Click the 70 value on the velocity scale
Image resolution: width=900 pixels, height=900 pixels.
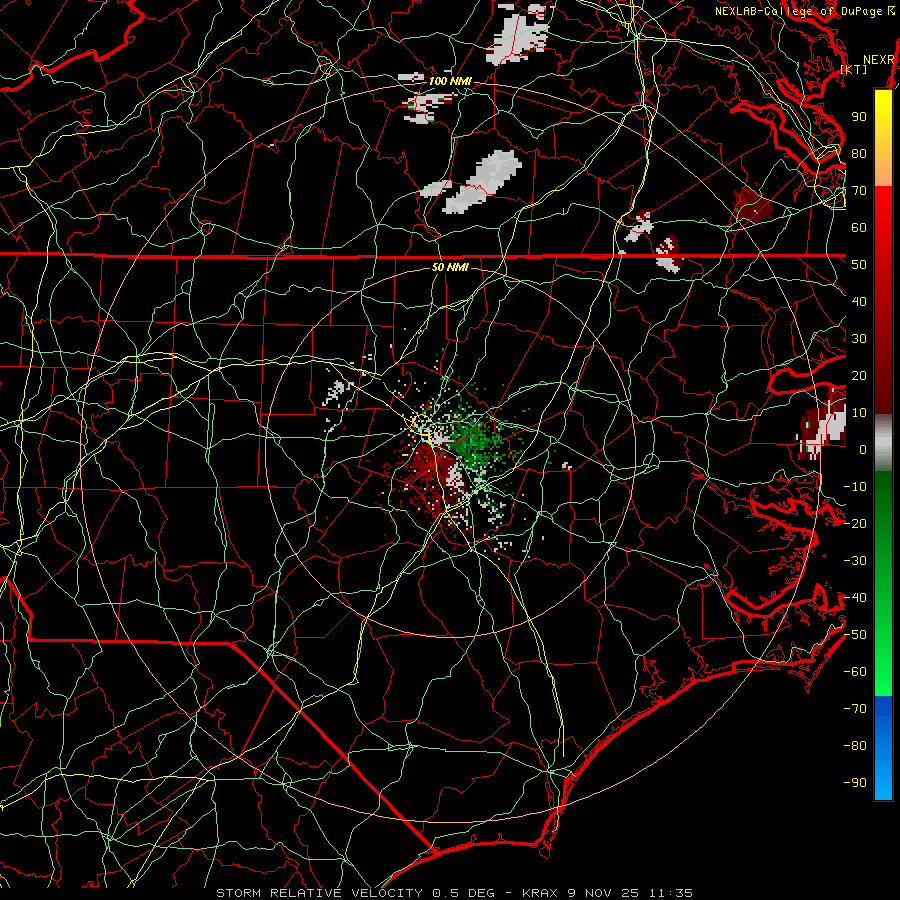tap(859, 191)
